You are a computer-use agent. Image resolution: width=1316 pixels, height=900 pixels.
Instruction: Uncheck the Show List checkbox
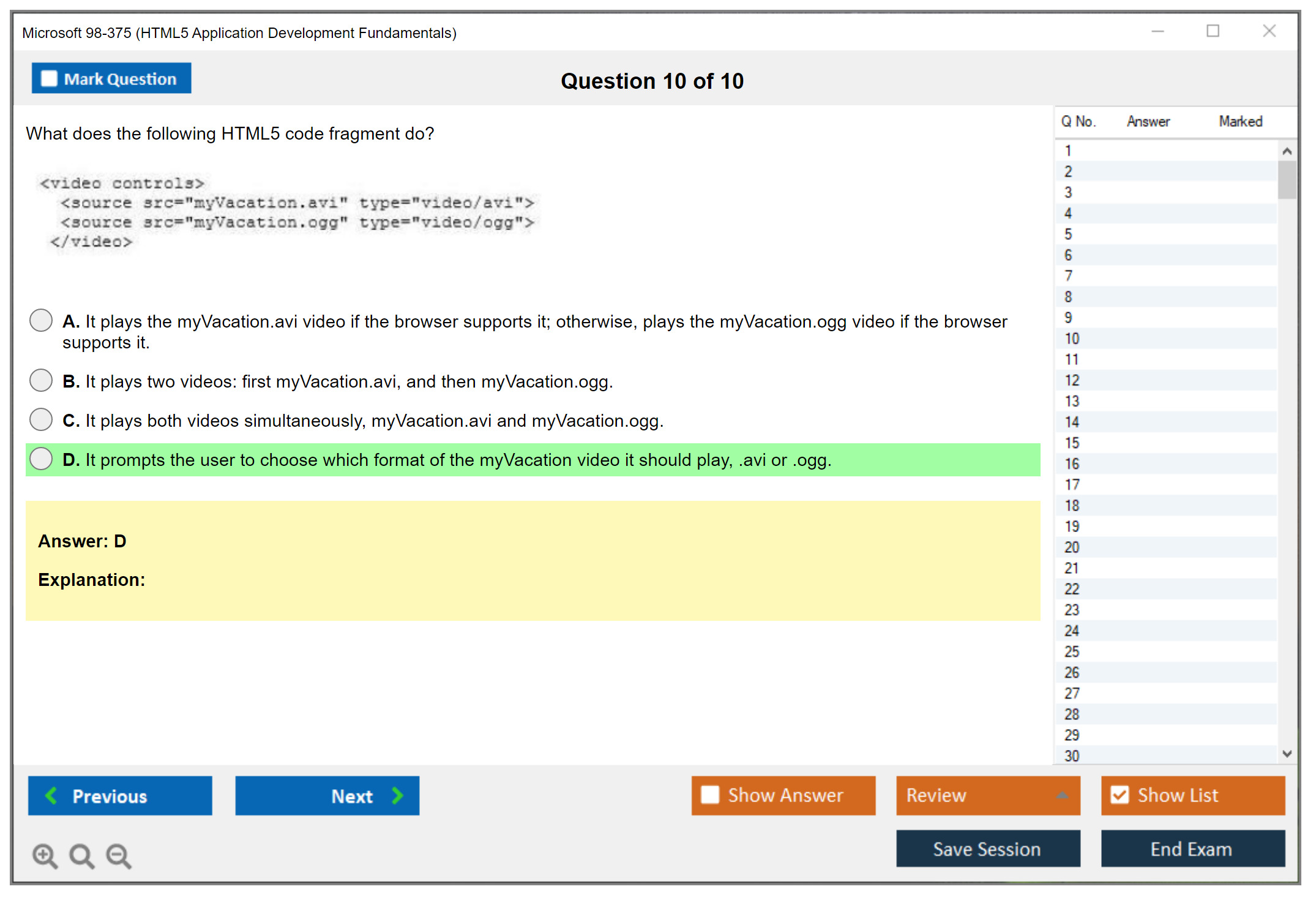click(x=1120, y=795)
